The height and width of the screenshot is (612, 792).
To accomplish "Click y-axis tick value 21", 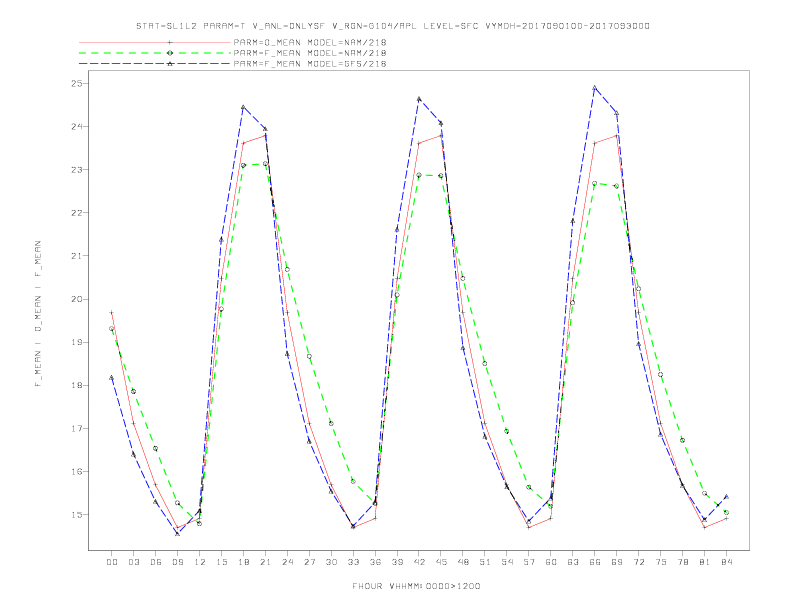I will [x=77, y=256].
